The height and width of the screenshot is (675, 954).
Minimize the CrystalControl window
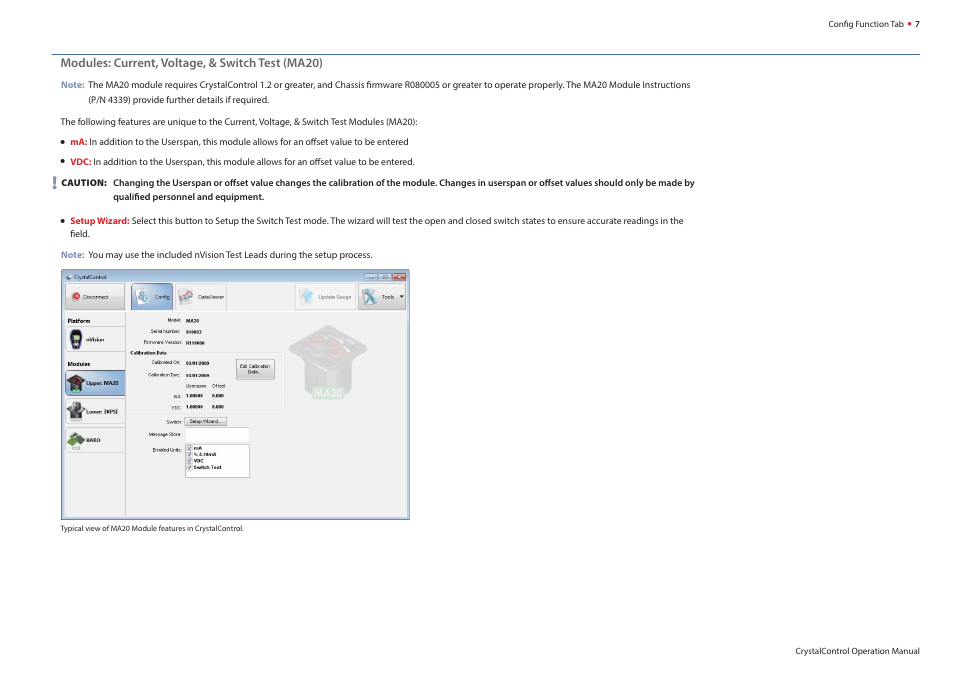click(x=371, y=277)
